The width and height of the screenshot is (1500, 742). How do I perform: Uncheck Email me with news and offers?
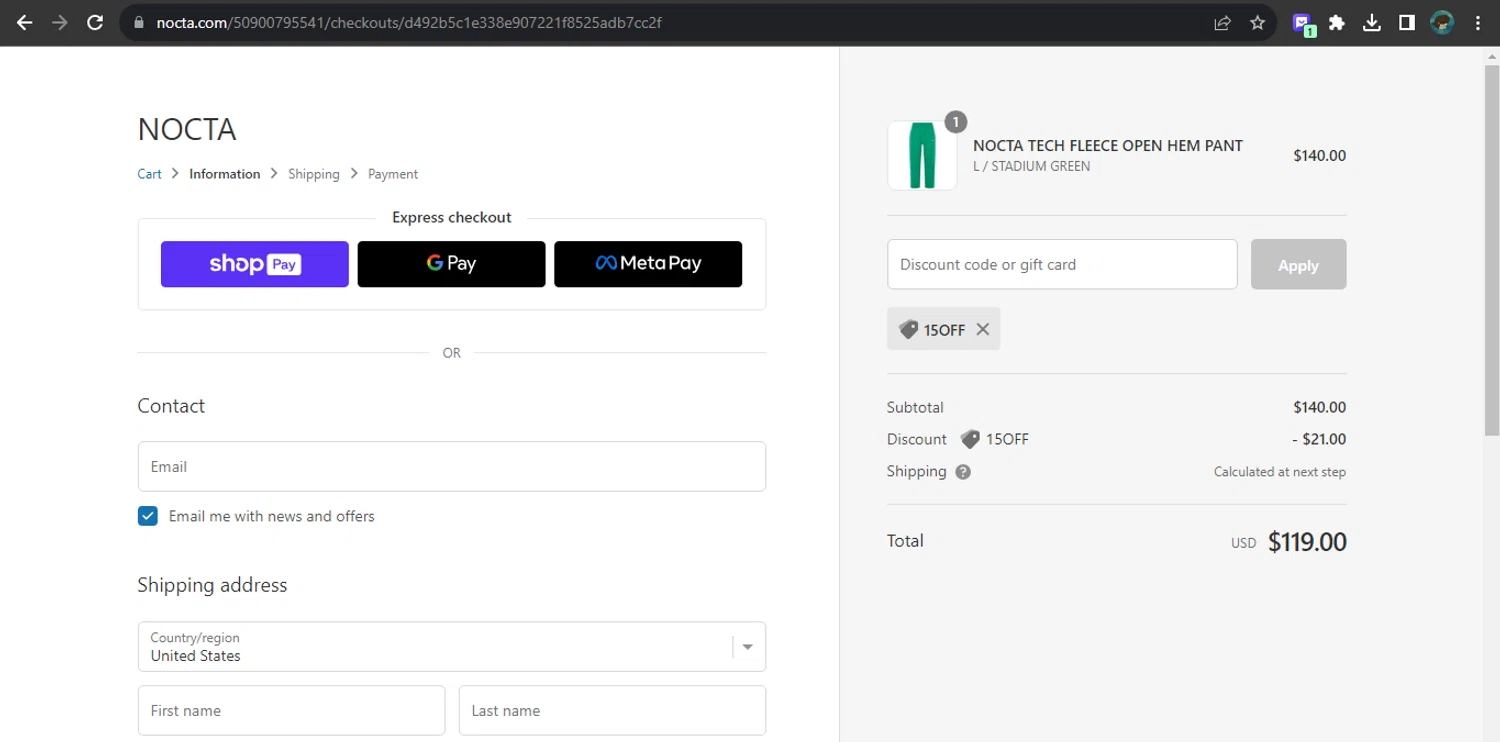click(148, 516)
